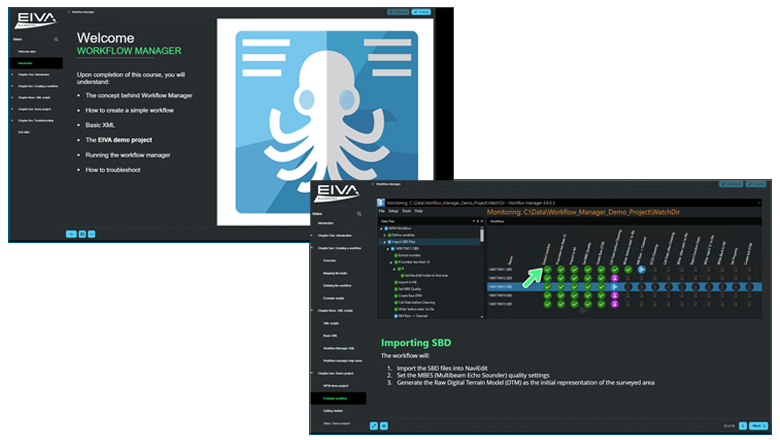Click the magenta waiting icon in the 140917N012.SBD row
780x440 pixels.
point(615,278)
